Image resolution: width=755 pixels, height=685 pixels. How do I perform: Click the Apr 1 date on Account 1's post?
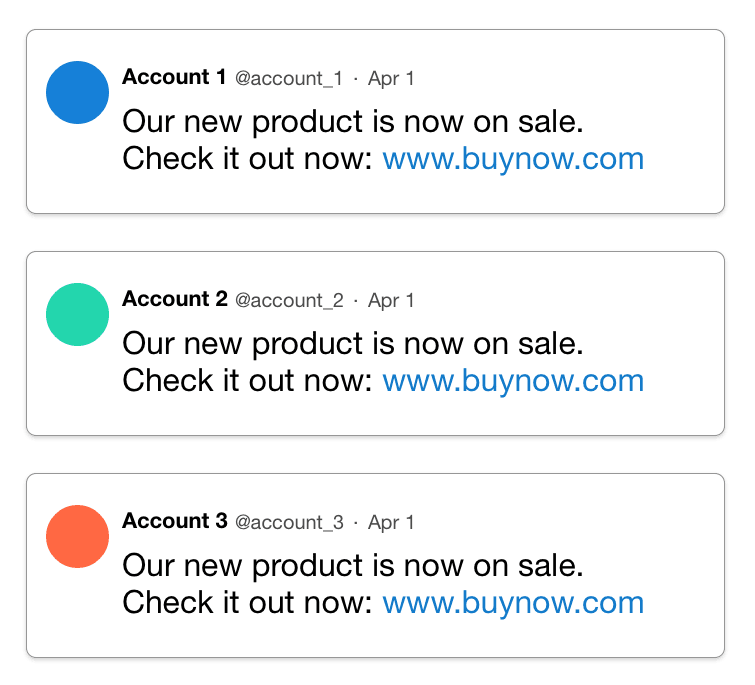pos(391,78)
